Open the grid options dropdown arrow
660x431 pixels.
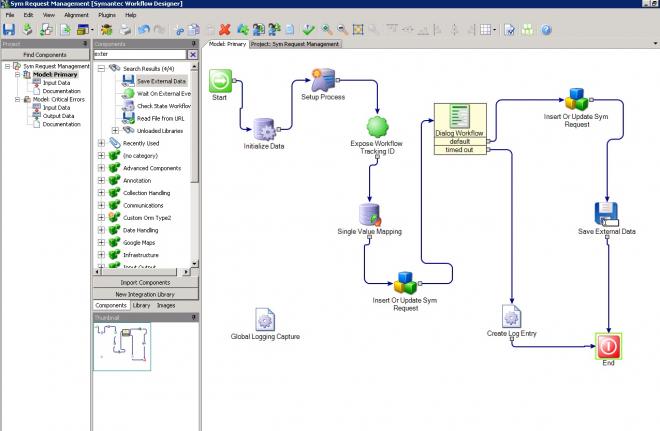pos(495,30)
